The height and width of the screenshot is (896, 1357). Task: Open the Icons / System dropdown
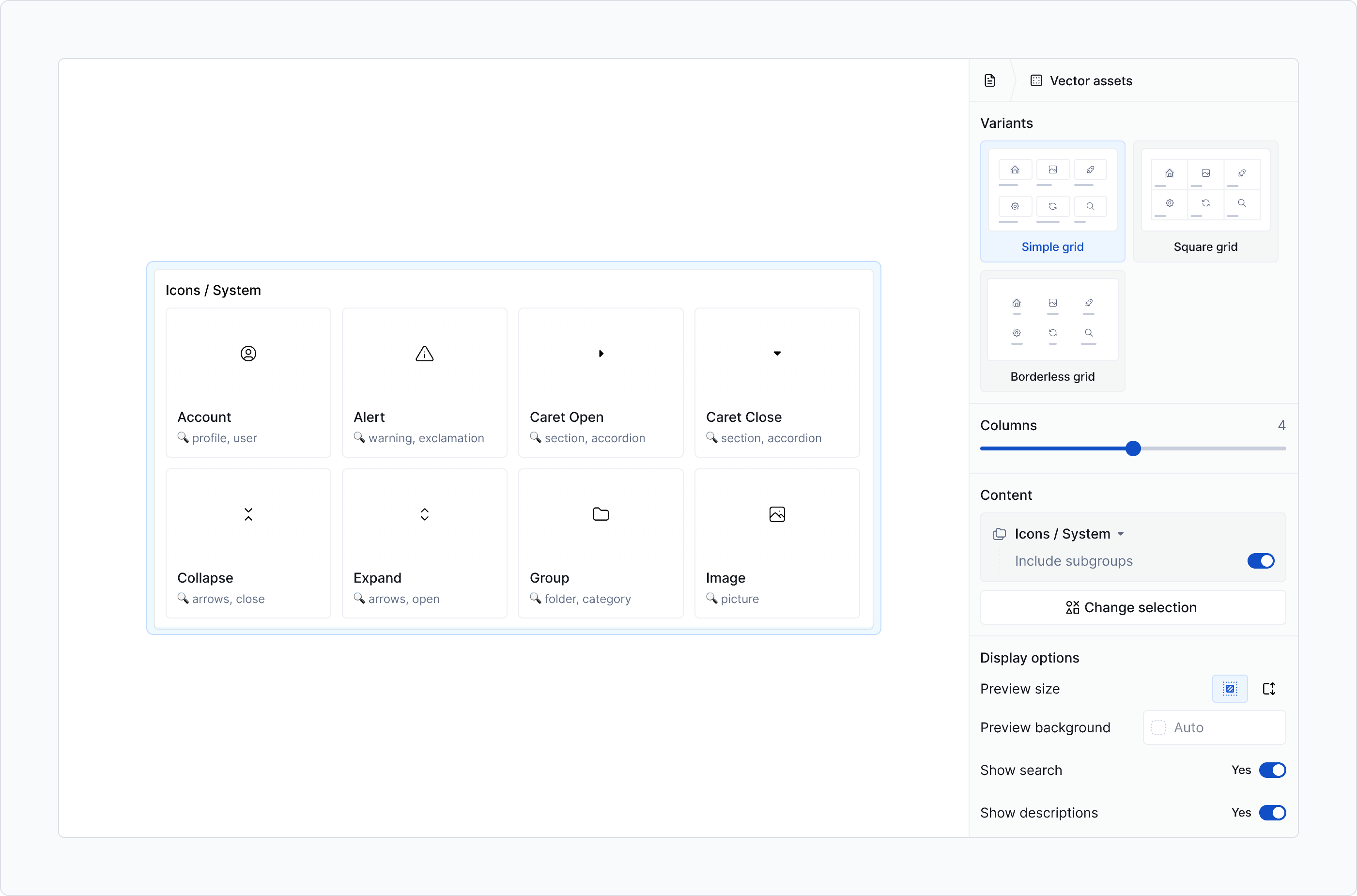pyautogui.click(x=1068, y=534)
